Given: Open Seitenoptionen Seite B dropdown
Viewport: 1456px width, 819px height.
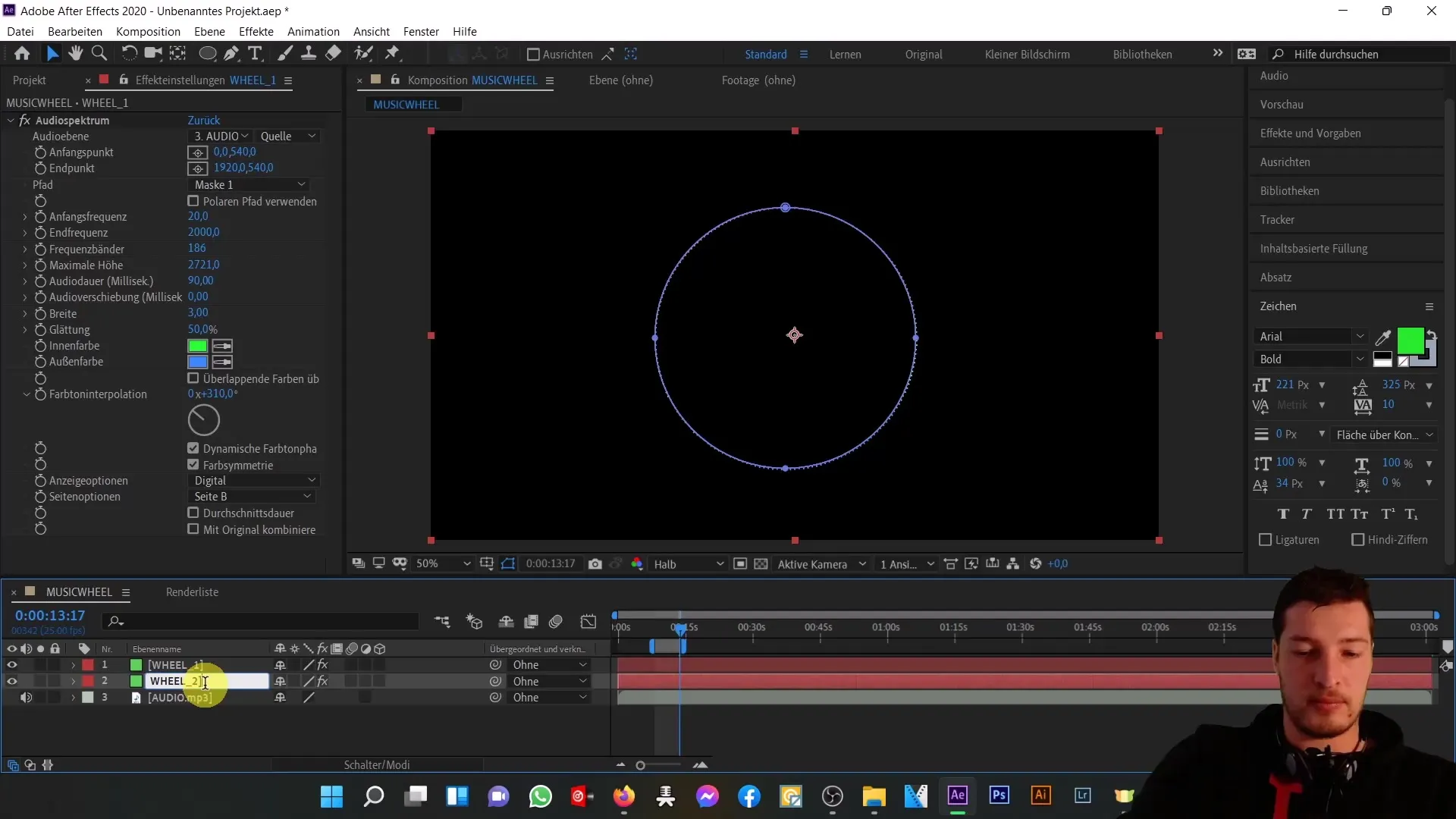Looking at the screenshot, I should (252, 497).
